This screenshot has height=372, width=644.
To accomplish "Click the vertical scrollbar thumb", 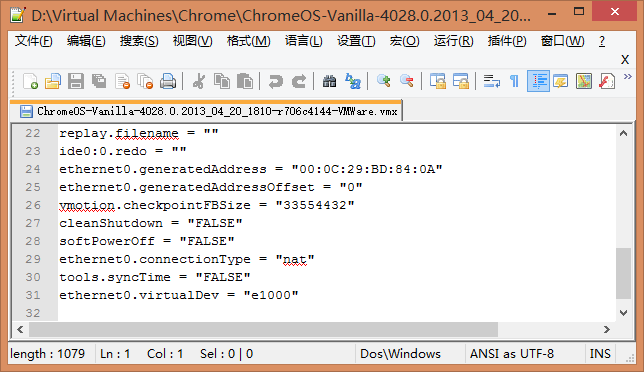I will pyautogui.click(x=623, y=273).
